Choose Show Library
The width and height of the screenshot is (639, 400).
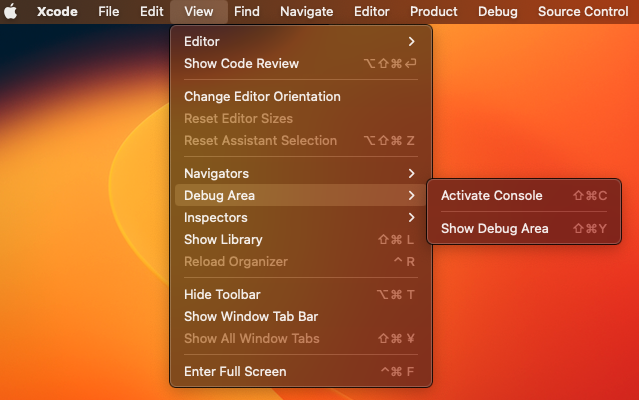(301, 240)
